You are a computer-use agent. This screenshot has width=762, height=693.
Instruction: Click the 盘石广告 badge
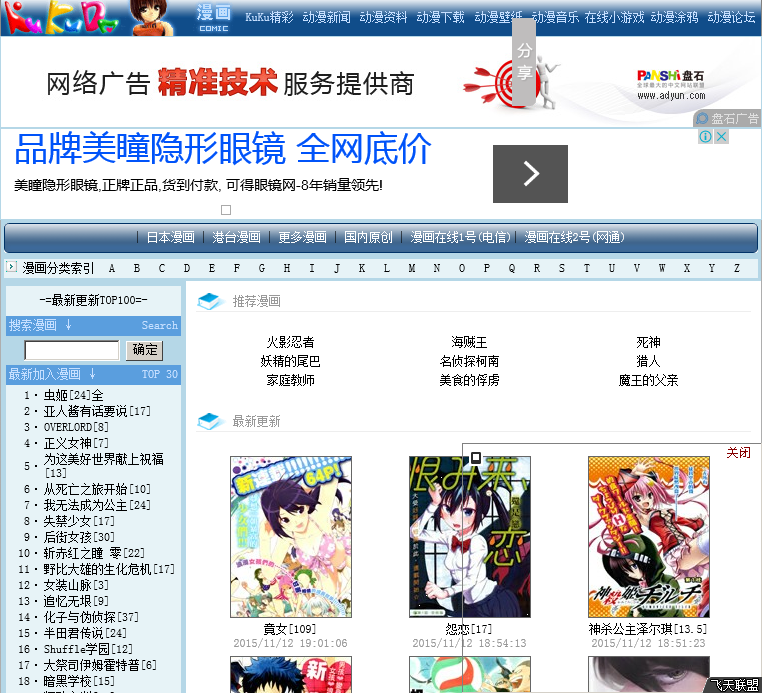(727, 118)
